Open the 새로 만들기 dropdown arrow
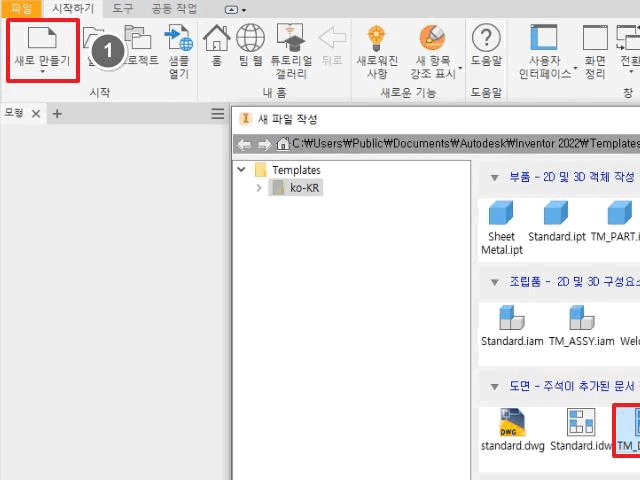 pos(42,72)
